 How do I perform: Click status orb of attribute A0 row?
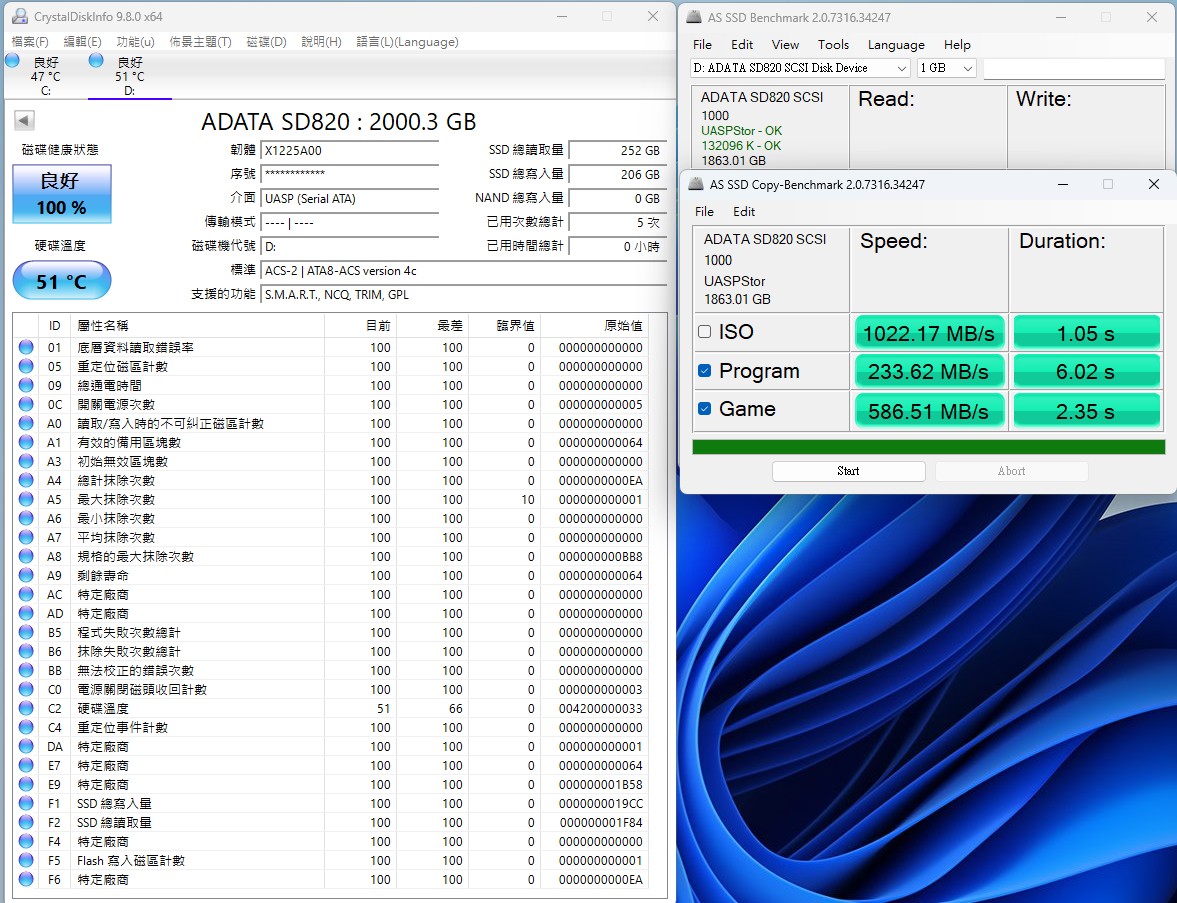(x=26, y=423)
